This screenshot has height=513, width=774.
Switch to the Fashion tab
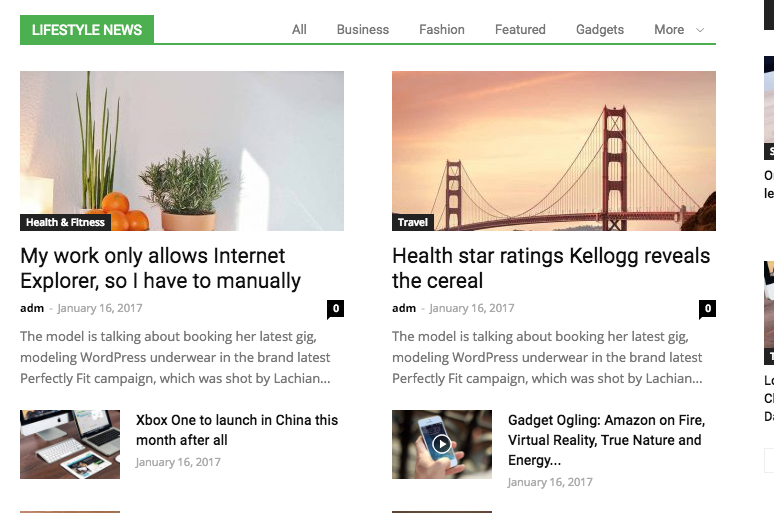(x=442, y=30)
